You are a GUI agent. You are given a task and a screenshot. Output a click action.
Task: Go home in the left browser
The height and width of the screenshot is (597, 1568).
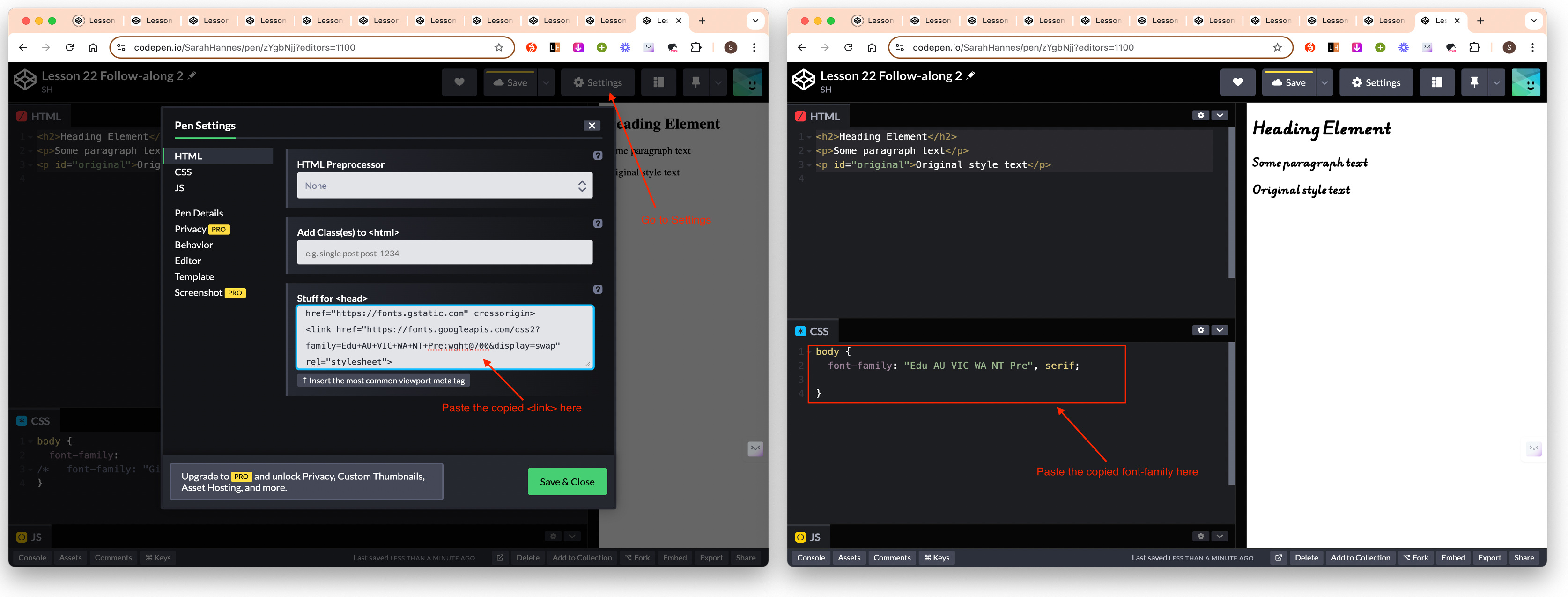[93, 47]
